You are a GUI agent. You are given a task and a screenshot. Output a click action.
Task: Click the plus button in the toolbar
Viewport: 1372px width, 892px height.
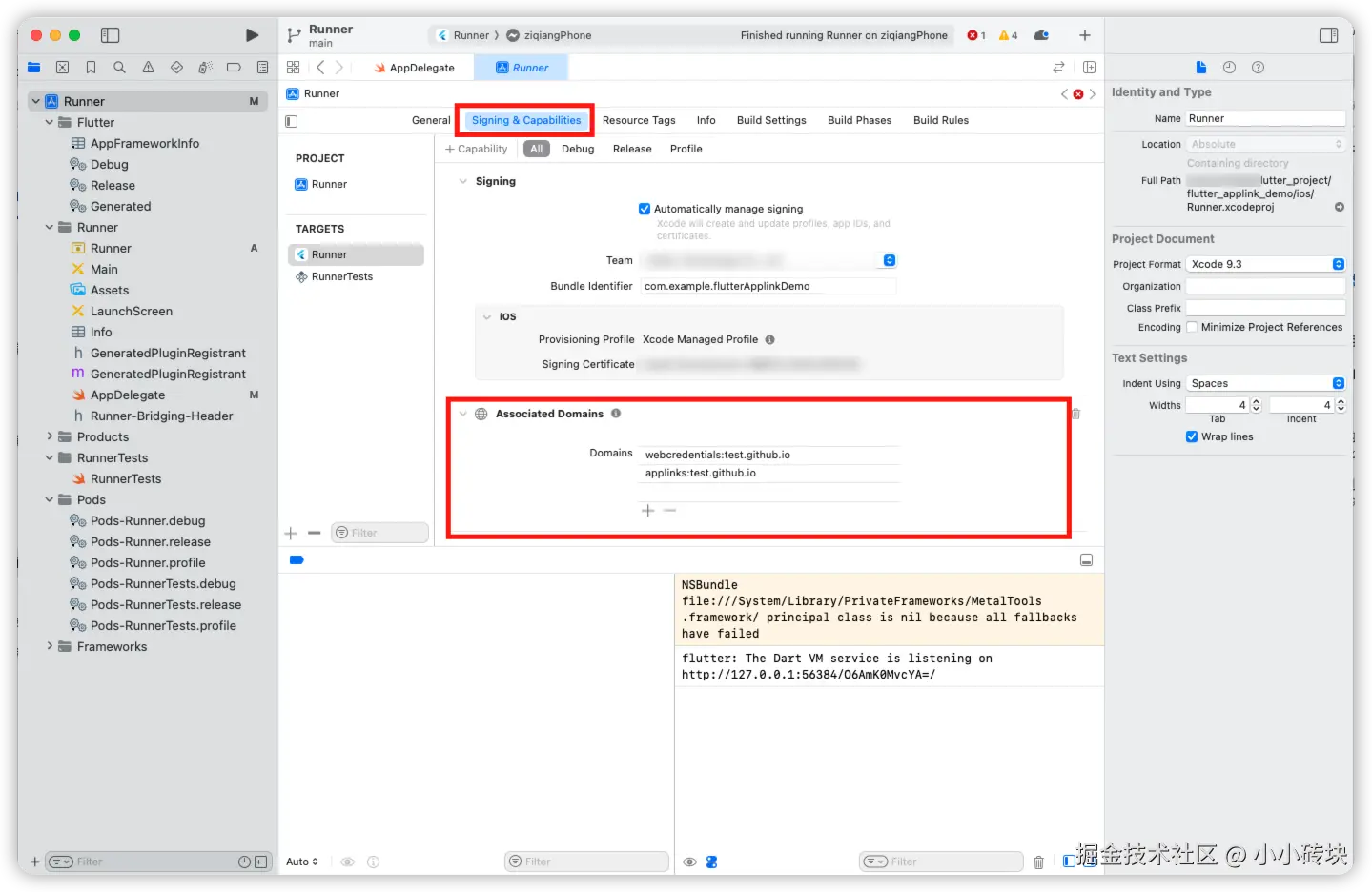coord(1084,35)
